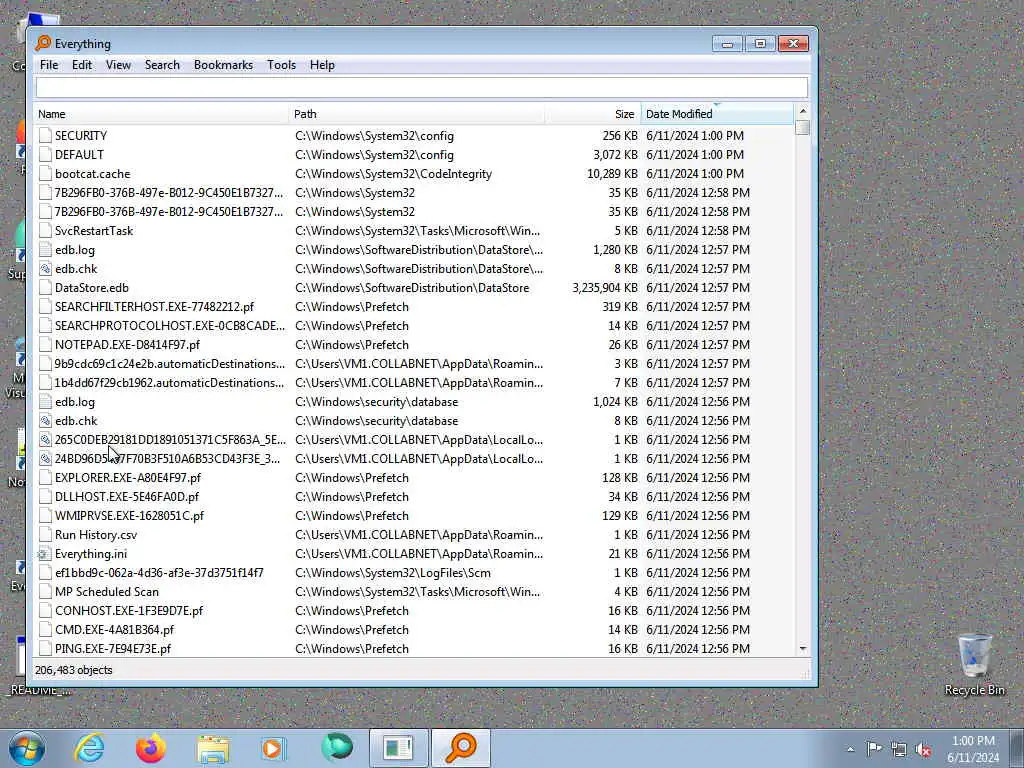
Task: Select ef1bbd9c-062a-4d36-af3e-37d3751f14f7 file name
Action: click(x=159, y=573)
